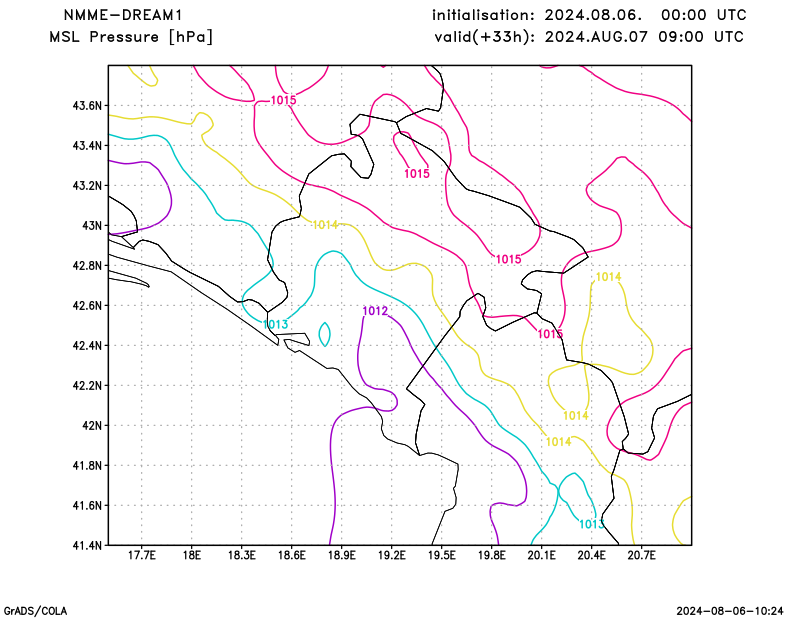This screenshot has height=618, width=800.
Task: Click the valid(+33h) 2024.AUG.07 09:00 UTC line
Action: click(589, 37)
